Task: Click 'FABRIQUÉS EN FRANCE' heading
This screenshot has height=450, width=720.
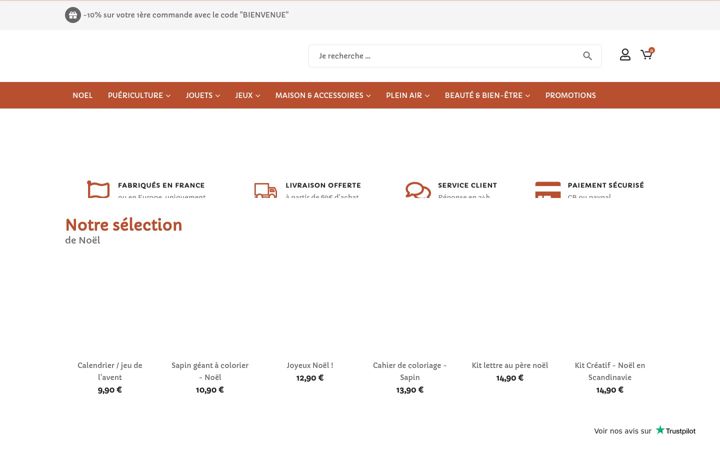Action: pyautogui.click(x=161, y=186)
